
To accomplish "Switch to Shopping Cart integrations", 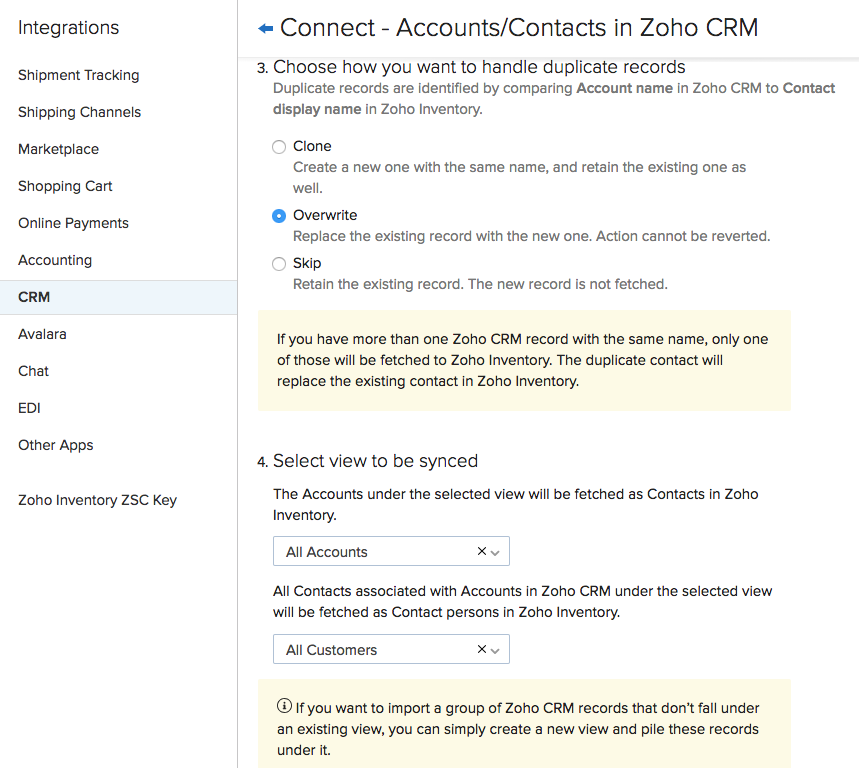I will [66, 186].
